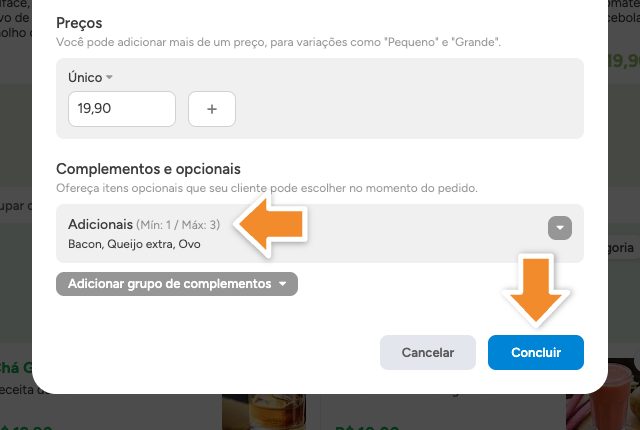
Task: Click the Mín: 1 / Máx: 3 label
Action: [178, 225]
